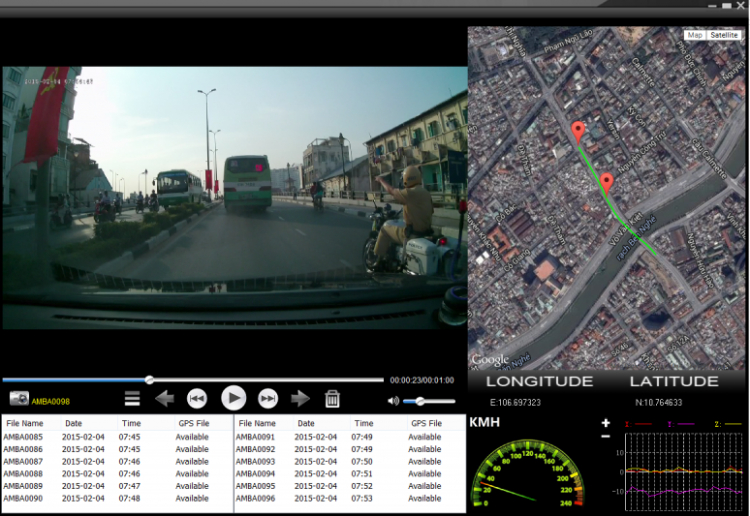Select the file AMBA0086 in list
Viewport: 750px width, 516px height.
pyautogui.click(x=116, y=449)
